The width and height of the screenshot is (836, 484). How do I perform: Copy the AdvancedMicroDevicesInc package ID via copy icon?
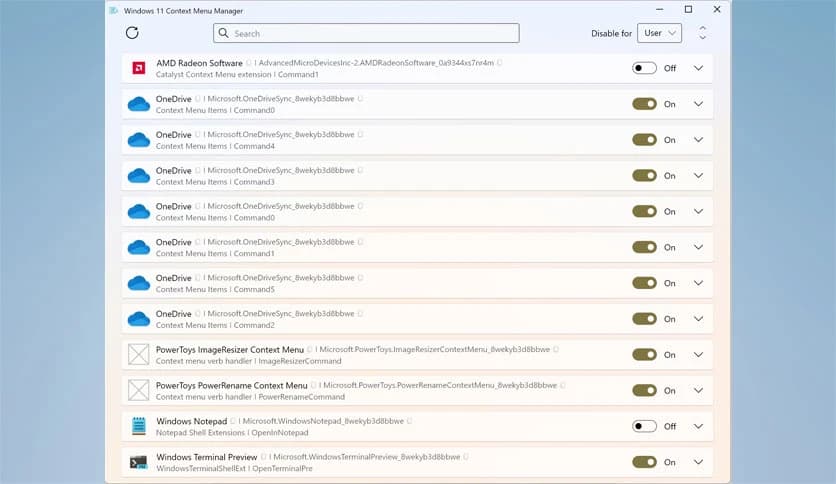(x=500, y=63)
